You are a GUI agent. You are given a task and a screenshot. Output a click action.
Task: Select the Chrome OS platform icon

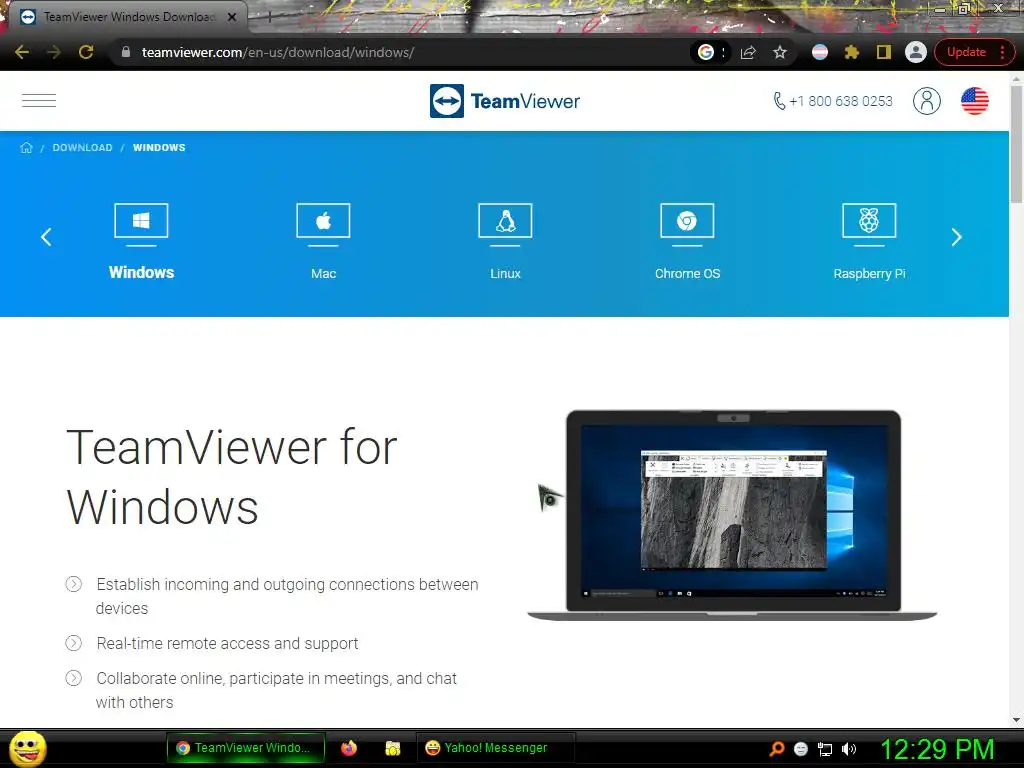click(x=687, y=224)
